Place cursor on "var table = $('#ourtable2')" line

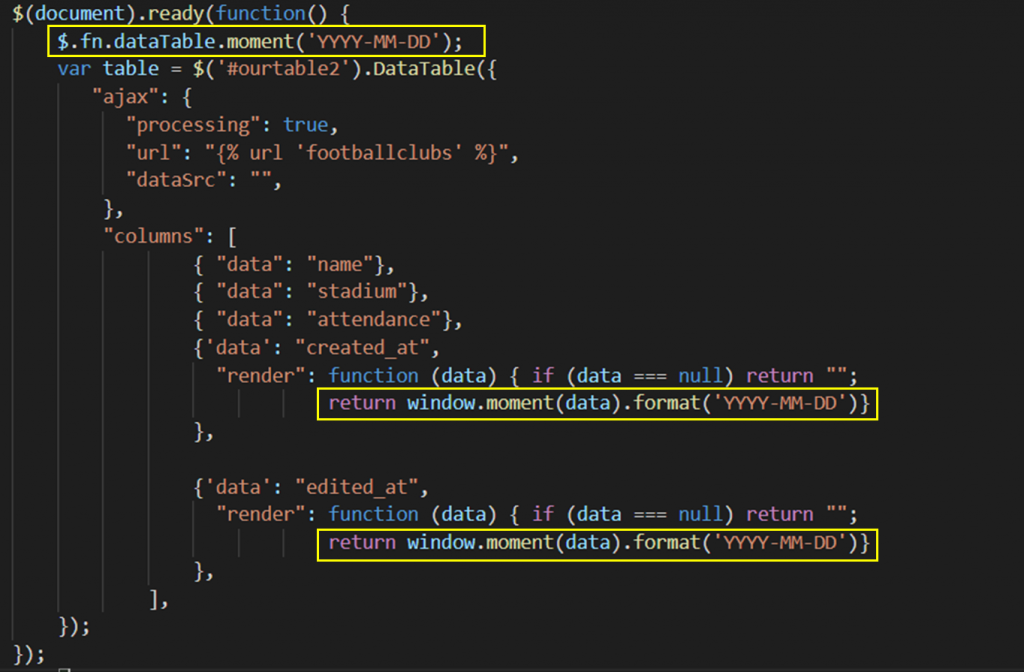tap(277, 69)
